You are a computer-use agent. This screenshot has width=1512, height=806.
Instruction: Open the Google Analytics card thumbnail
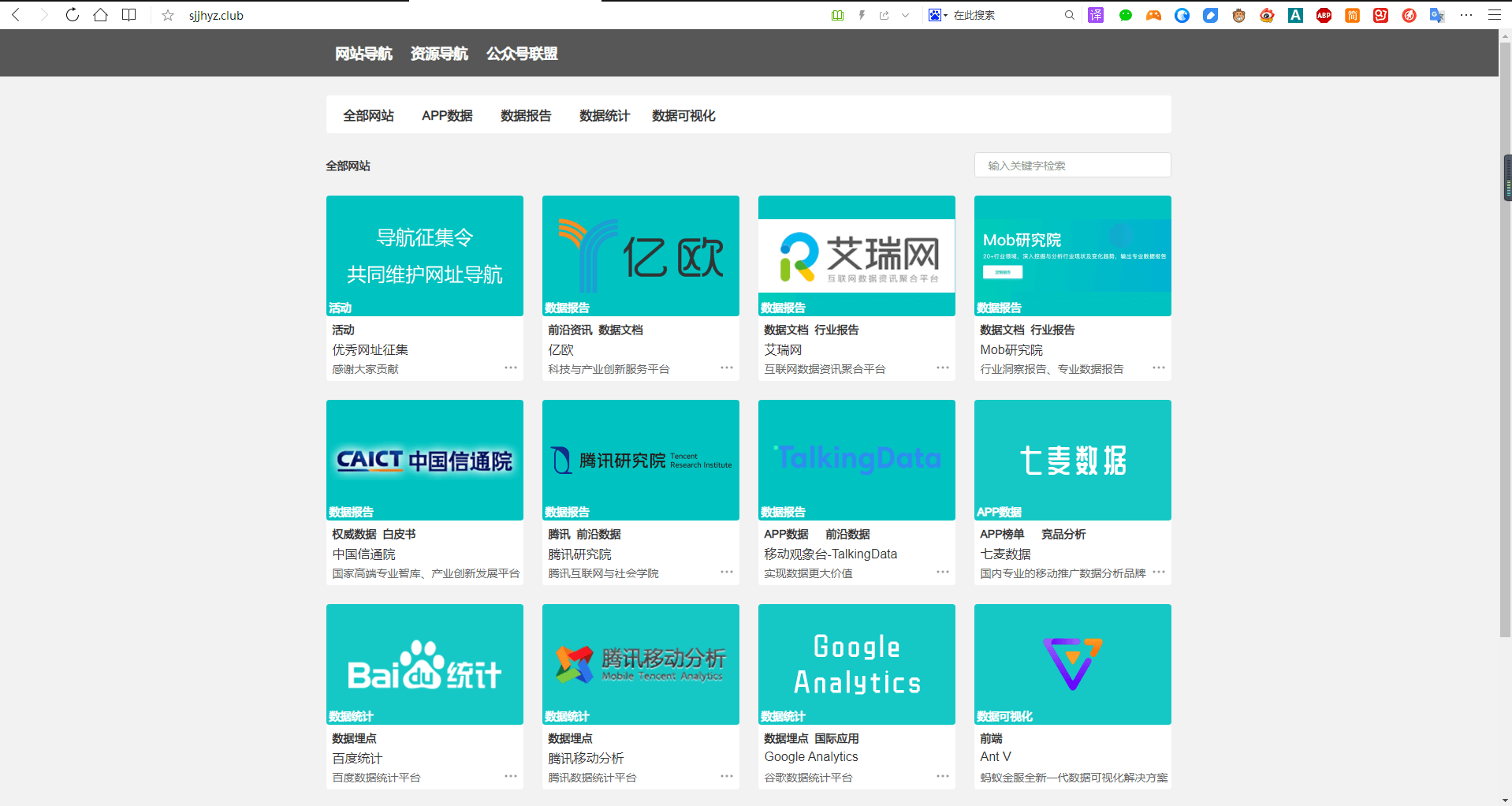[x=857, y=664]
